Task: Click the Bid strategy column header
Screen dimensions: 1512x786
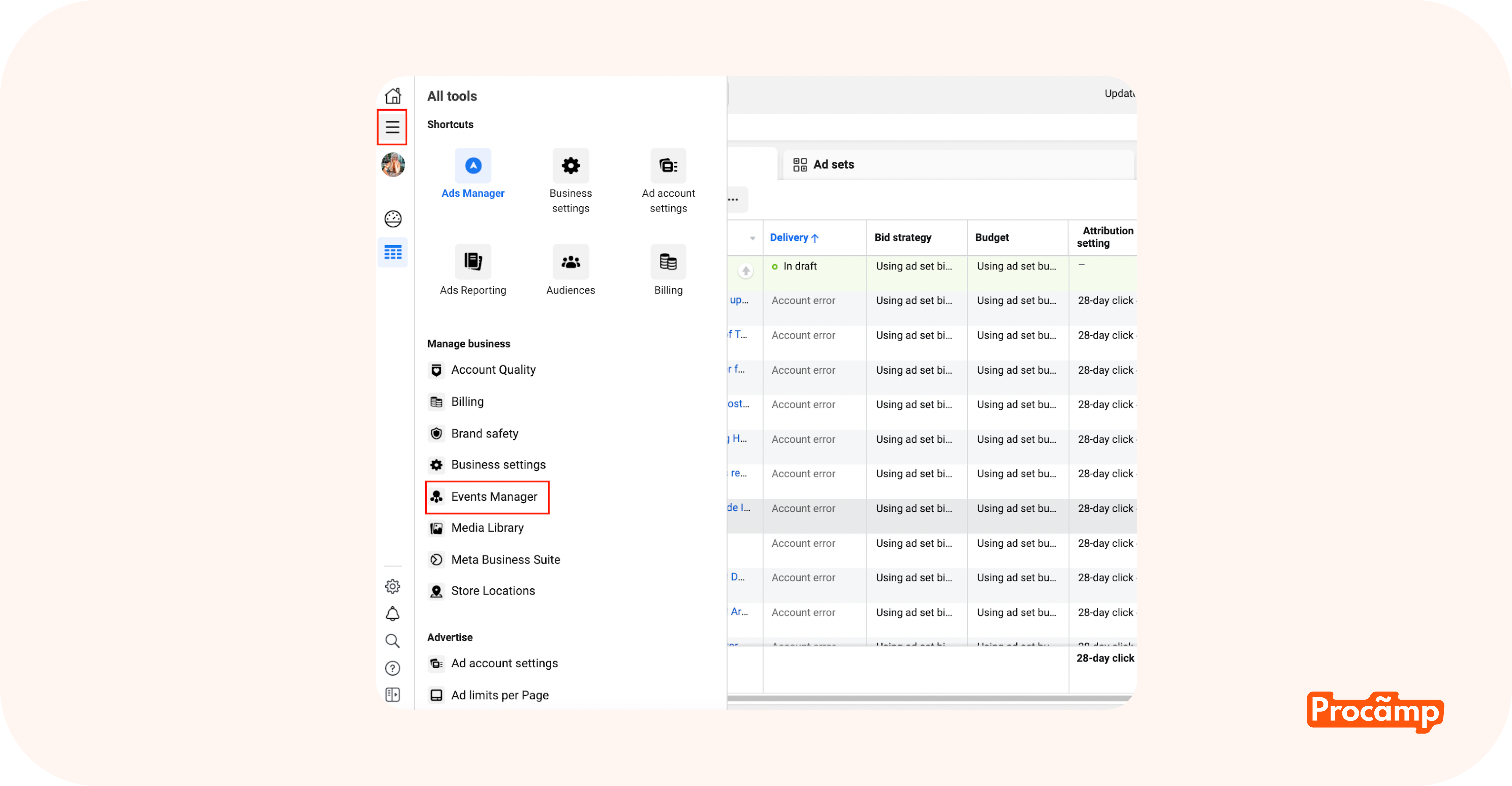Action: [903, 238]
